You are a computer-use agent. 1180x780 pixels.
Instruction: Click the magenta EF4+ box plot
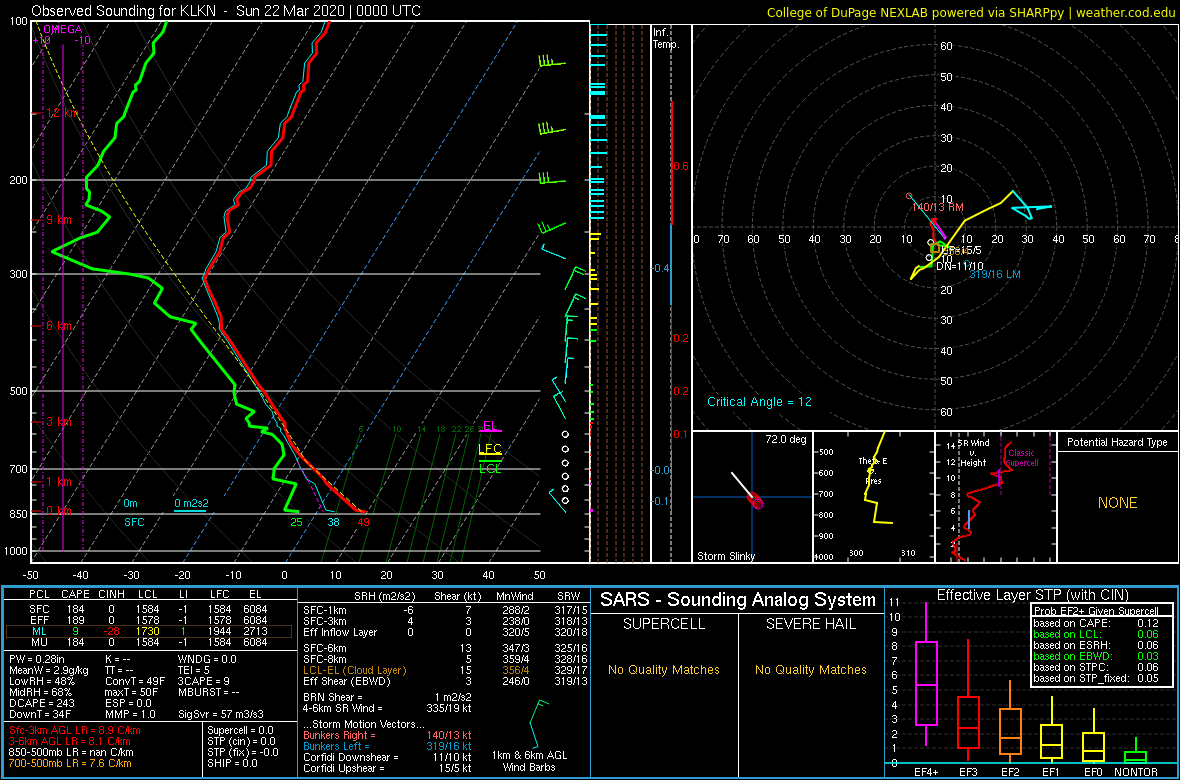(925, 684)
